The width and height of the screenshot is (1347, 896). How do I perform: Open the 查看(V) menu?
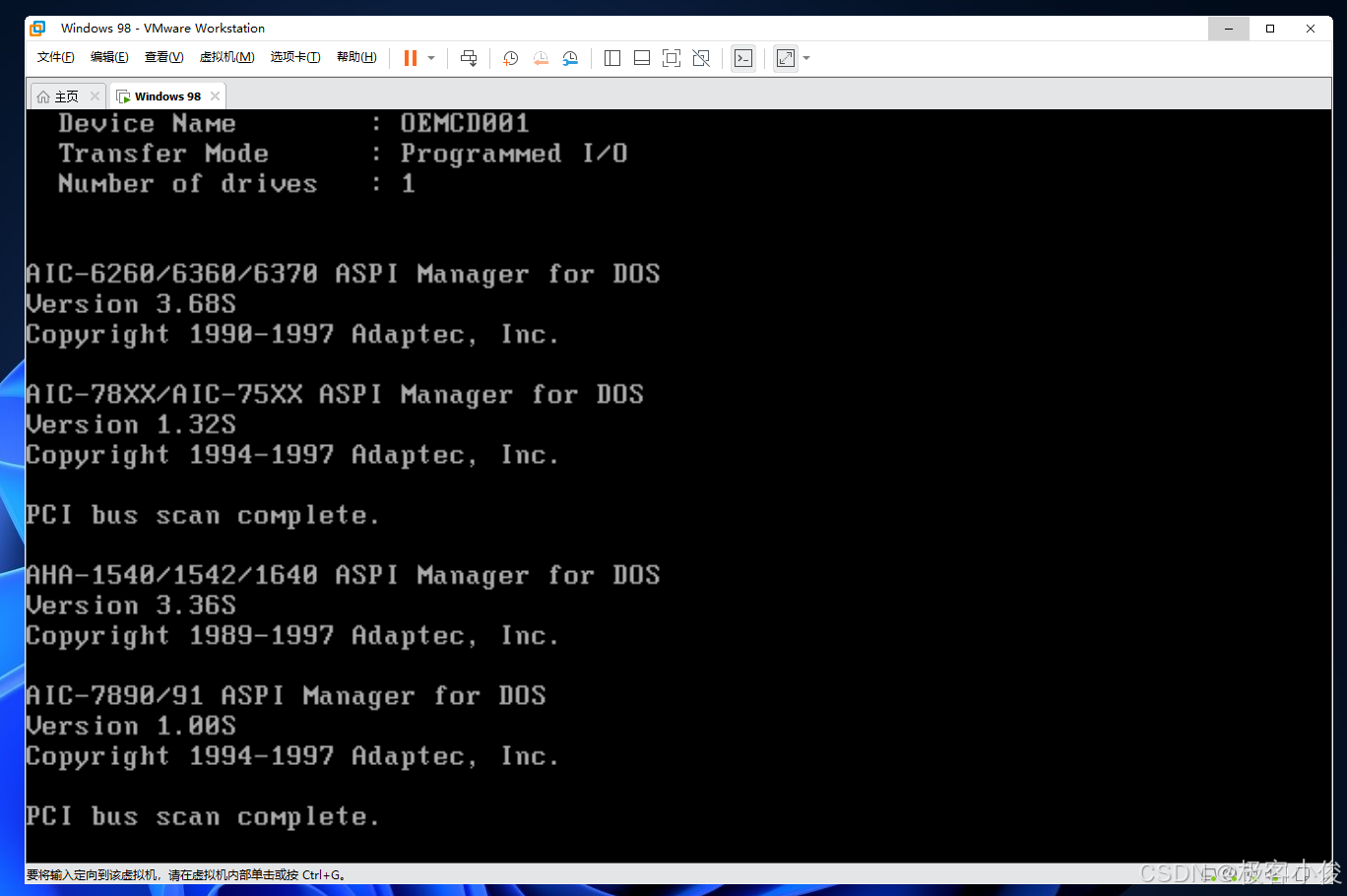[x=163, y=57]
